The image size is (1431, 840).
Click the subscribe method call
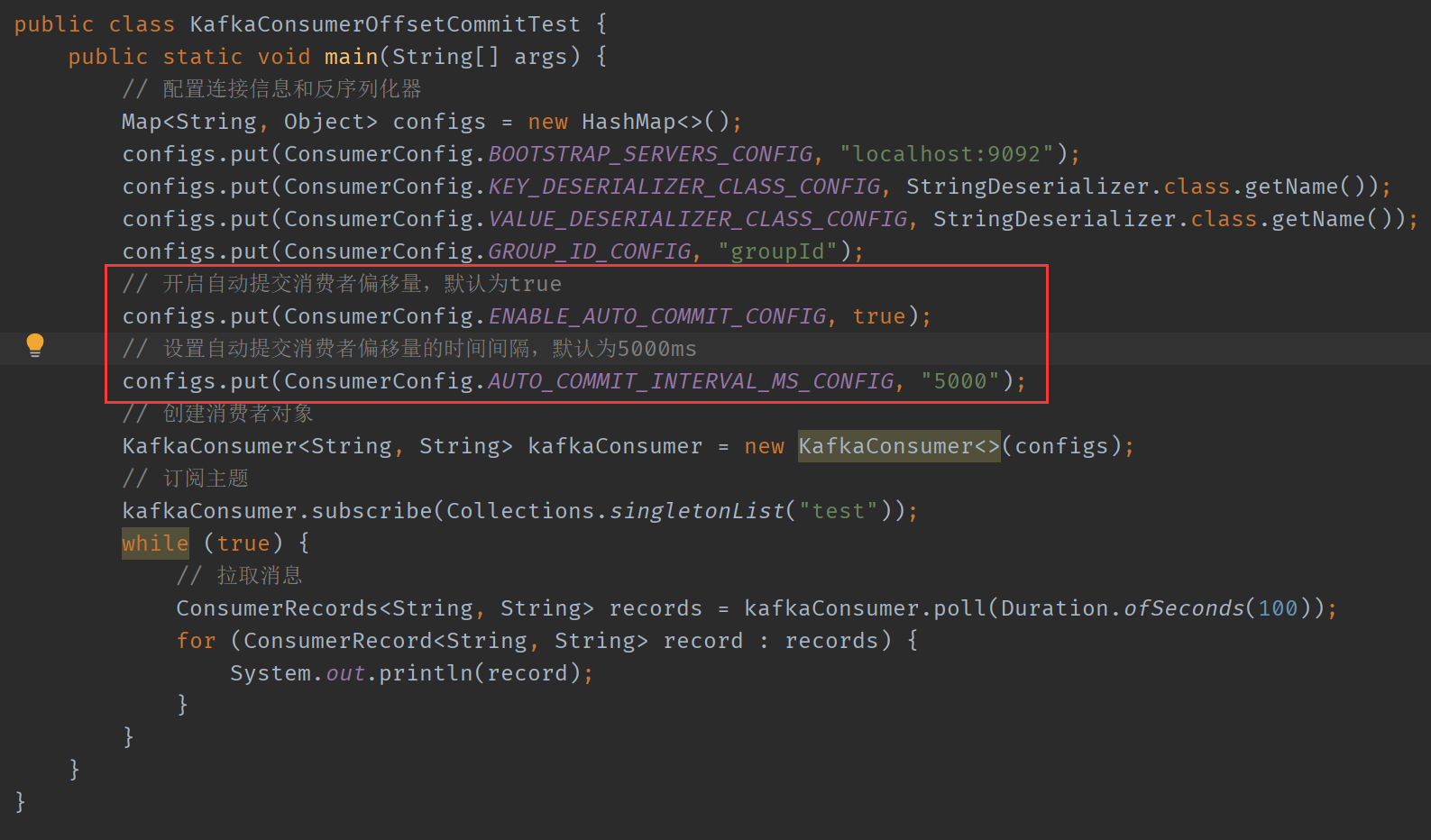click(372, 511)
